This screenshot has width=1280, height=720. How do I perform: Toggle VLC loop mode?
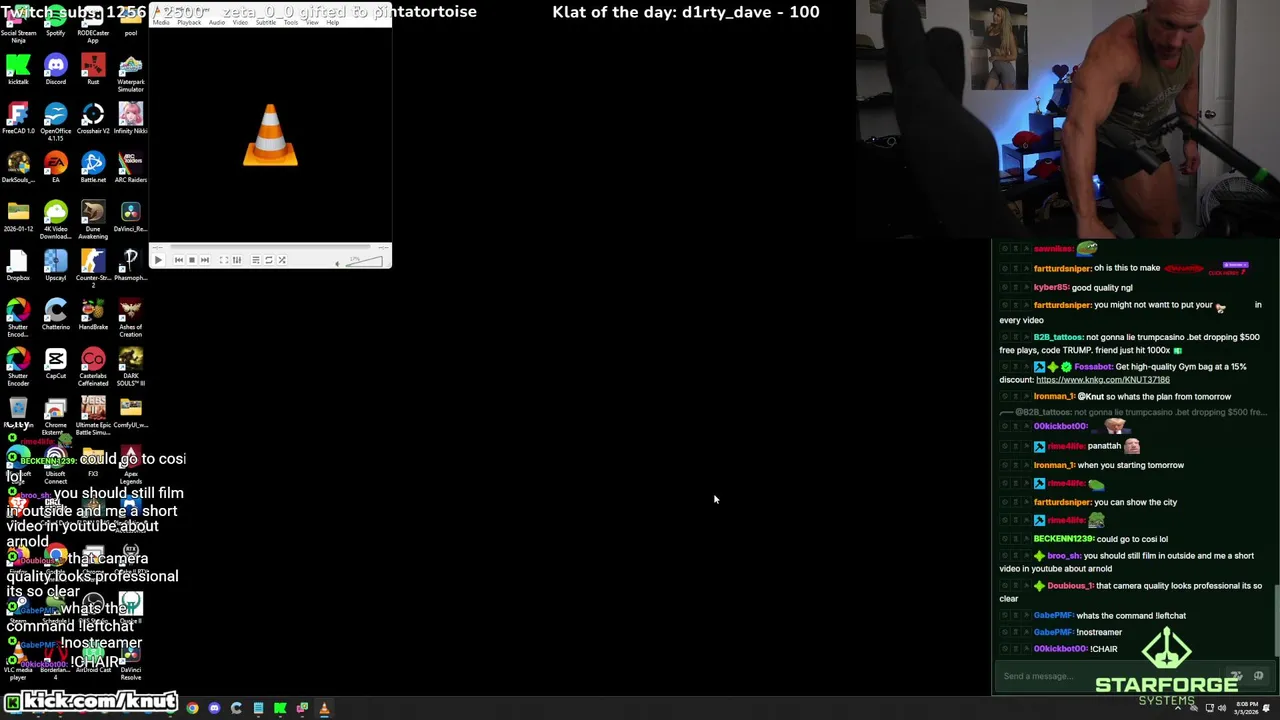point(269,260)
